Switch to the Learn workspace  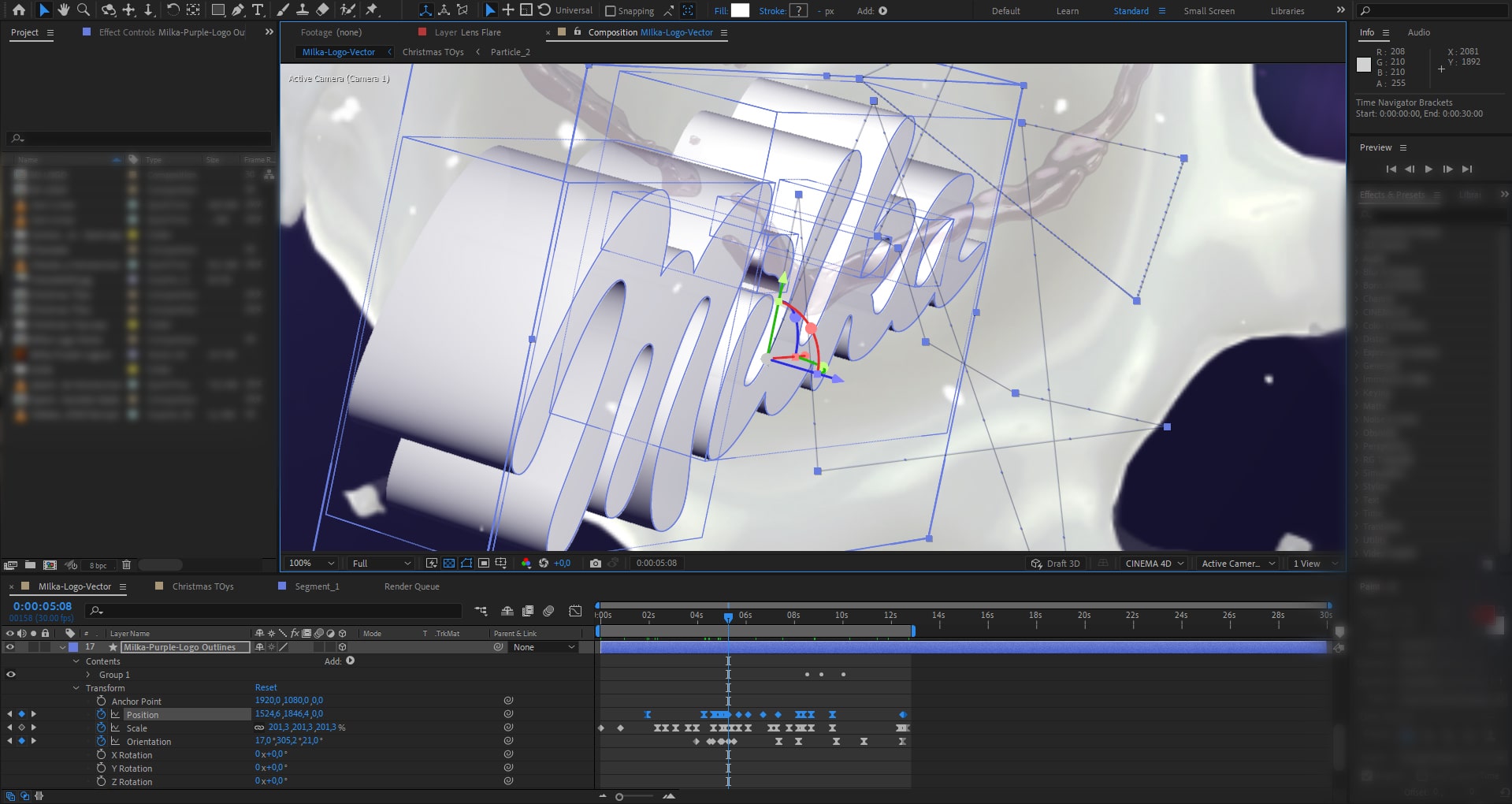pos(1068,11)
